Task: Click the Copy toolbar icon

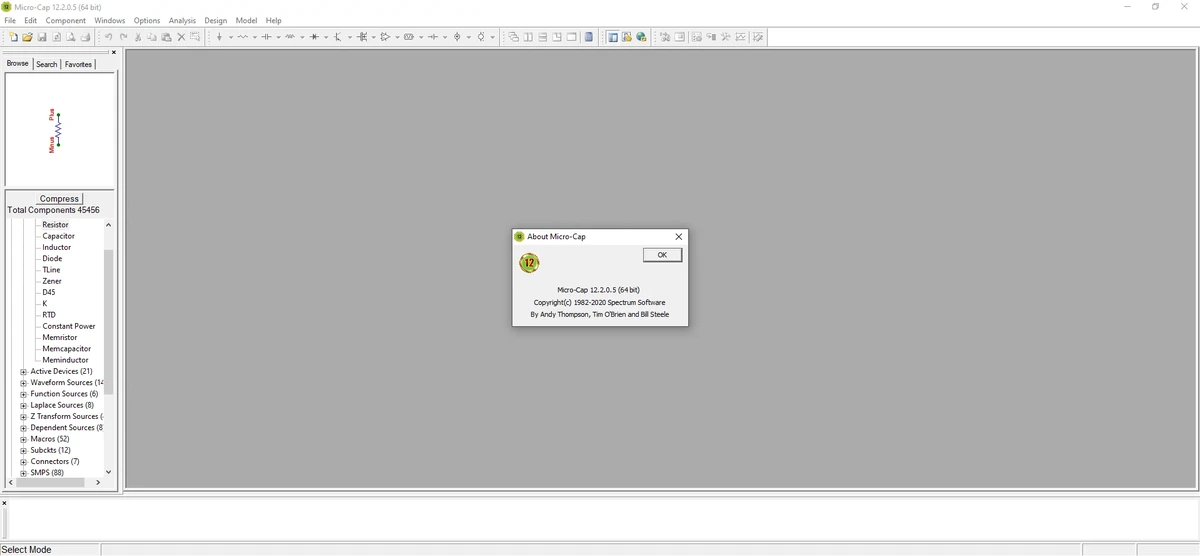Action: [x=152, y=37]
